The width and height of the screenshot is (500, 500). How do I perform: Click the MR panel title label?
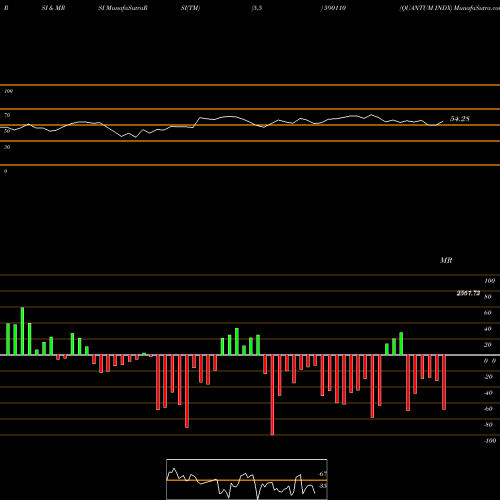coord(446,260)
